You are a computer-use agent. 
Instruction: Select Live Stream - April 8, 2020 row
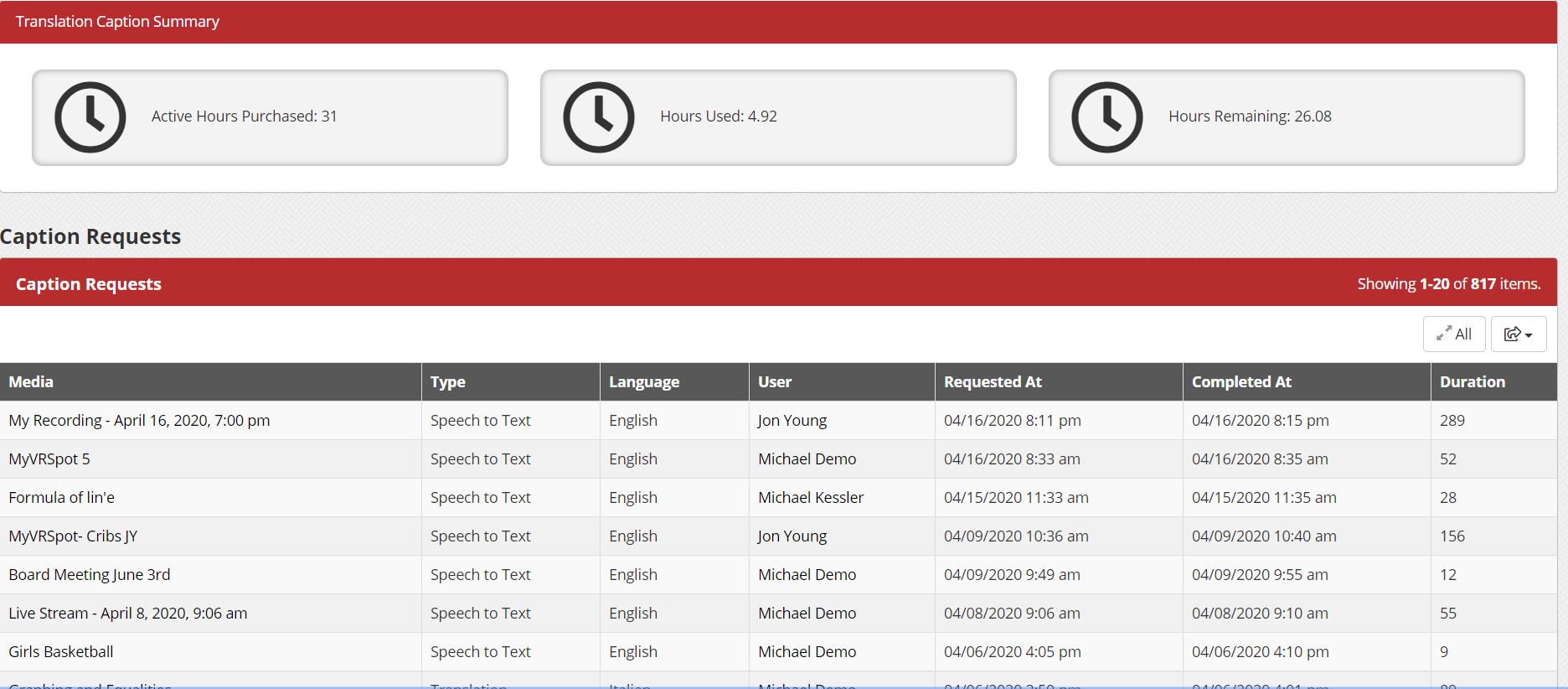[128, 614]
